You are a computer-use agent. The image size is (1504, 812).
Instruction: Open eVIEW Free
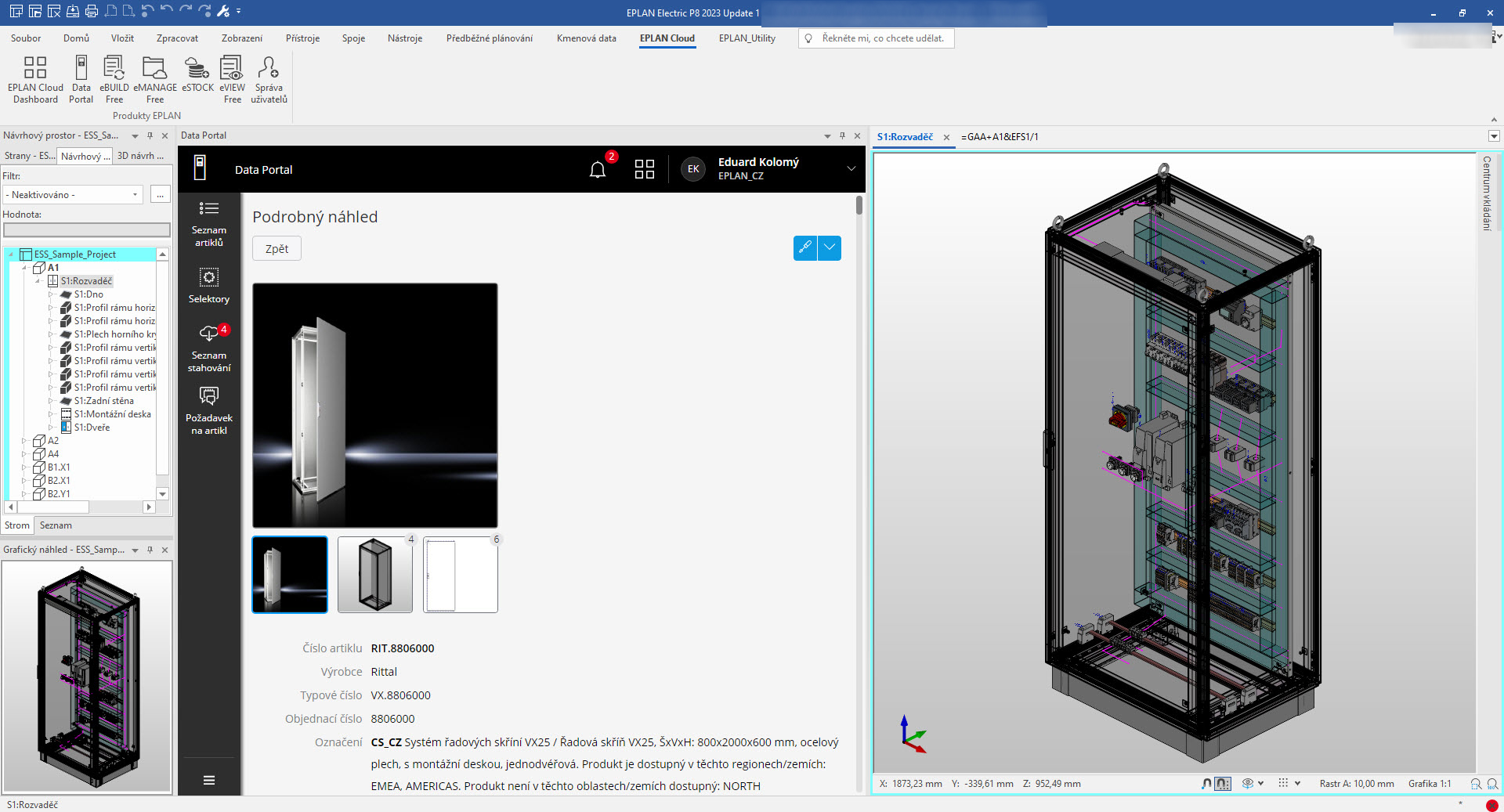(232, 79)
